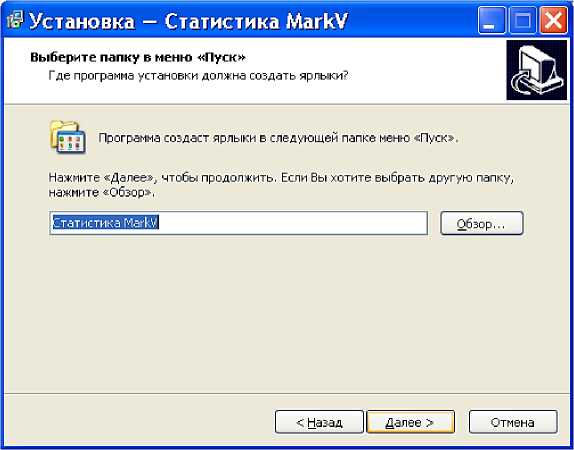Close the setup window with X
The width and height of the screenshot is (574, 450).
552,20
